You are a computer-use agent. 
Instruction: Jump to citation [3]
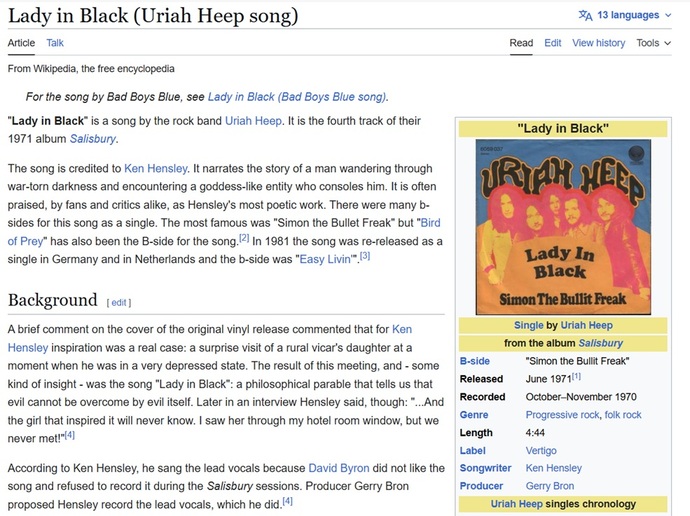(x=365, y=256)
